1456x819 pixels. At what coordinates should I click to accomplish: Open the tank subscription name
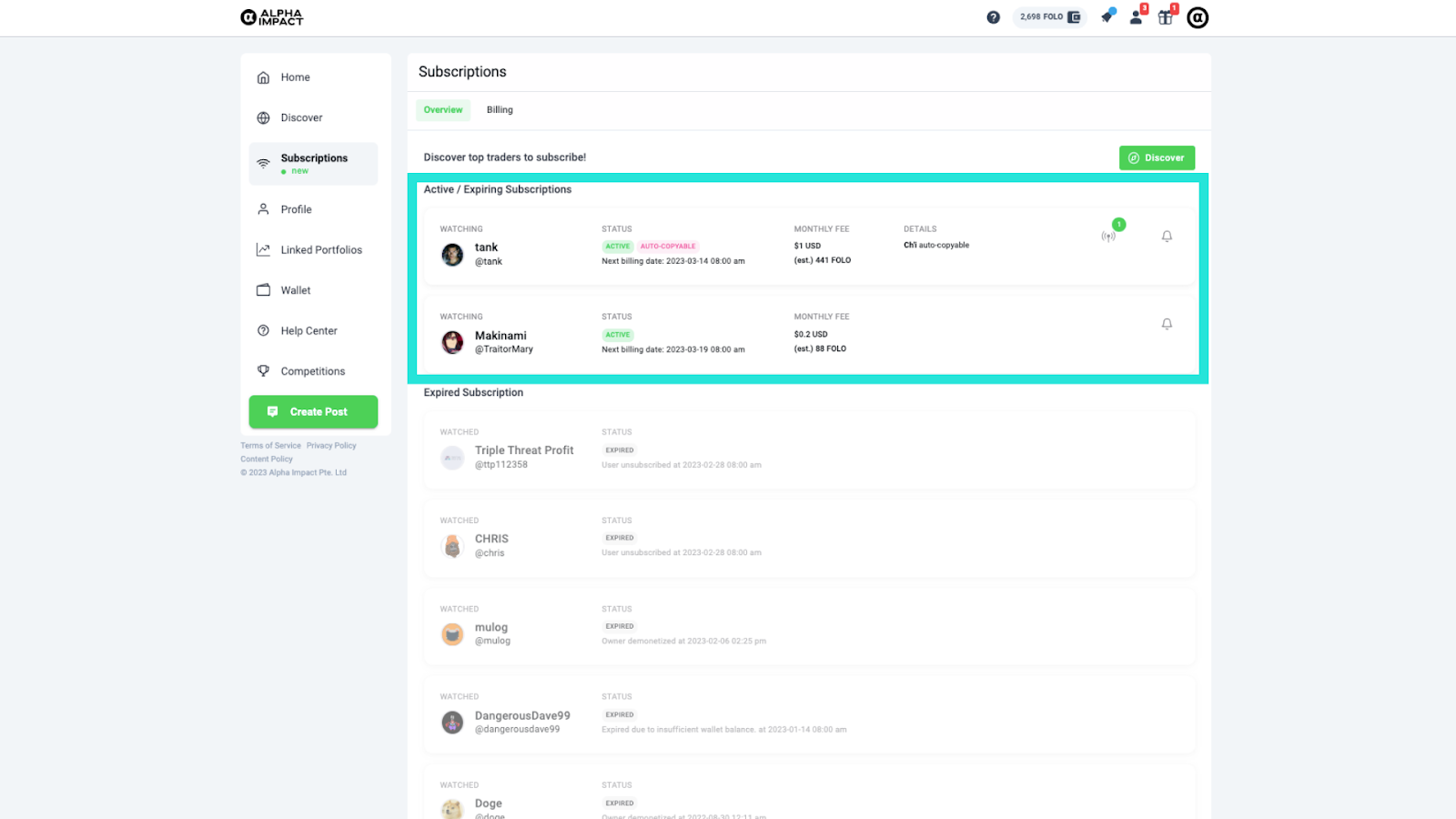(486, 248)
